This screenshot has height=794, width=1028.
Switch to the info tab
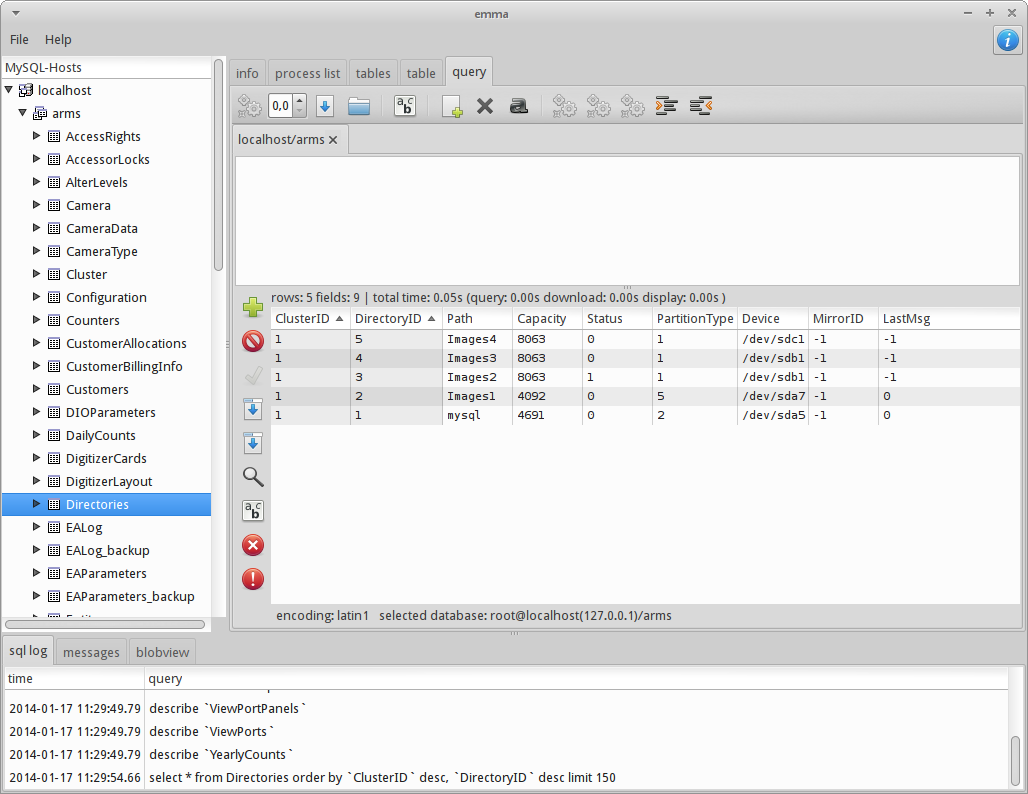point(247,73)
